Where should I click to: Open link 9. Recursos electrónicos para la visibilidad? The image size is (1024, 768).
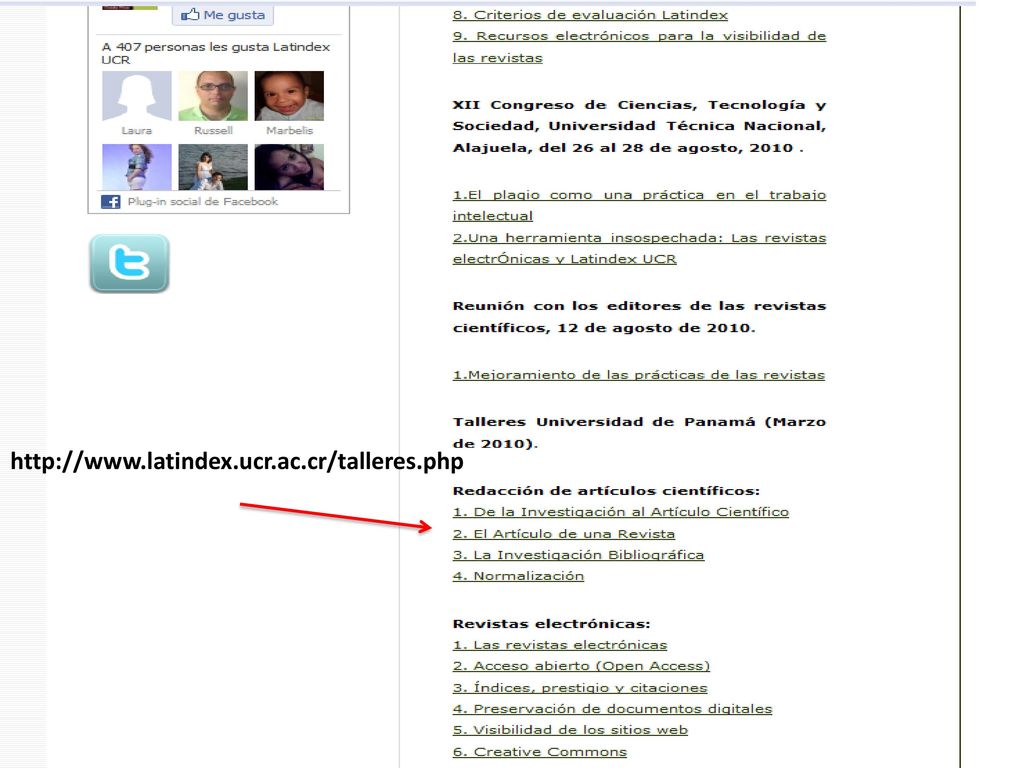pyautogui.click(x=639, y=47)
